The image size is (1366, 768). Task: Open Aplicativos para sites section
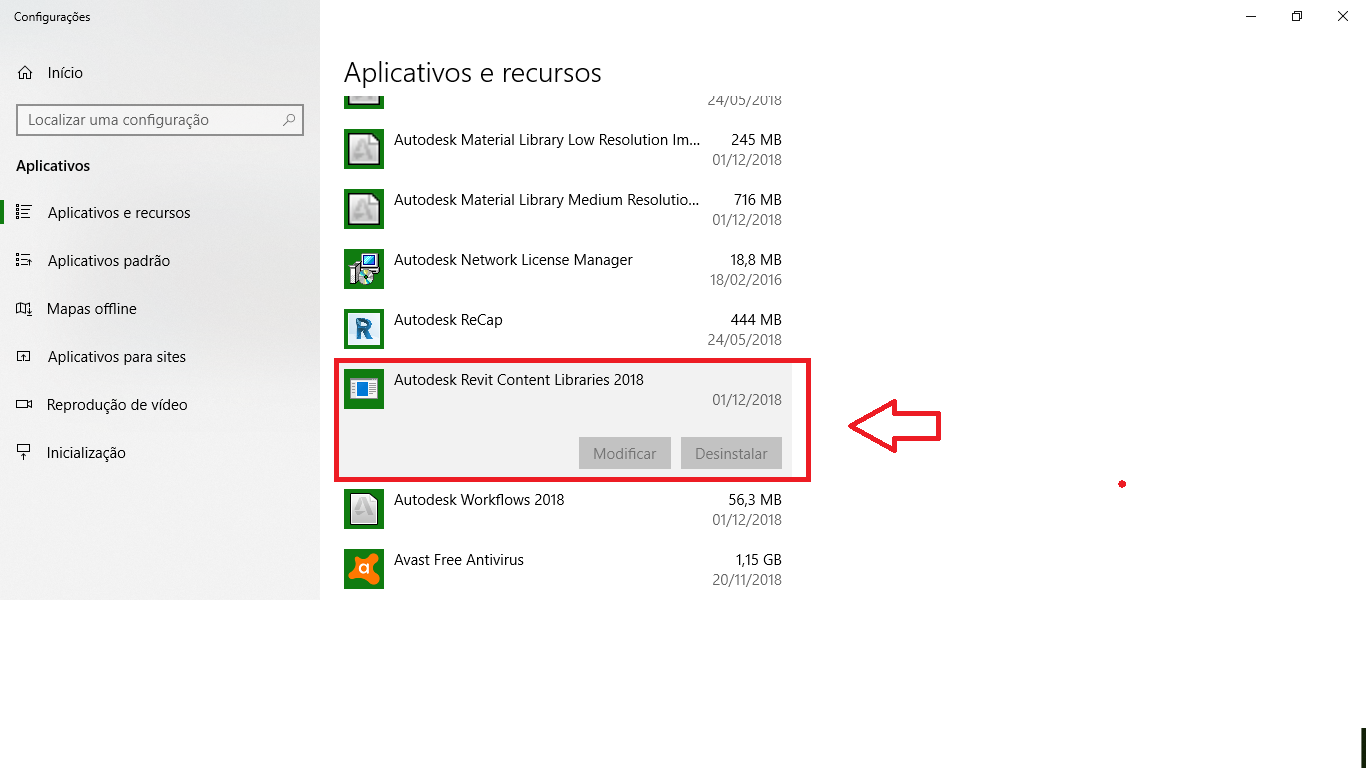tap(160, 356)
